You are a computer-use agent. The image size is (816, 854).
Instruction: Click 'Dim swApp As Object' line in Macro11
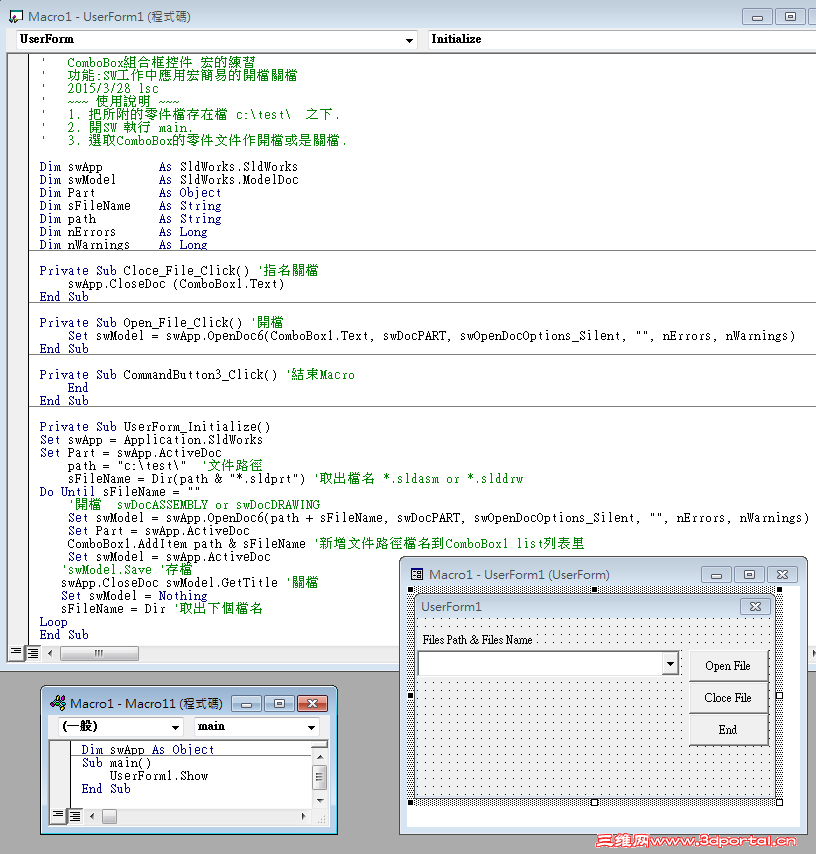148,750
